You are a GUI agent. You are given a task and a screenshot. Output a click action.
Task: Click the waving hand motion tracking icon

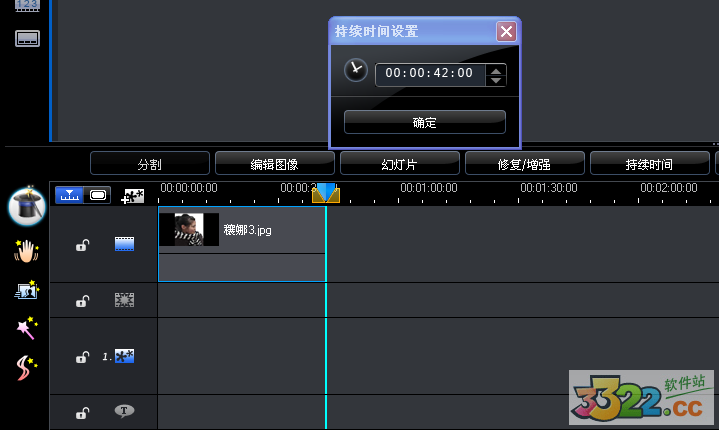(26, 251)
